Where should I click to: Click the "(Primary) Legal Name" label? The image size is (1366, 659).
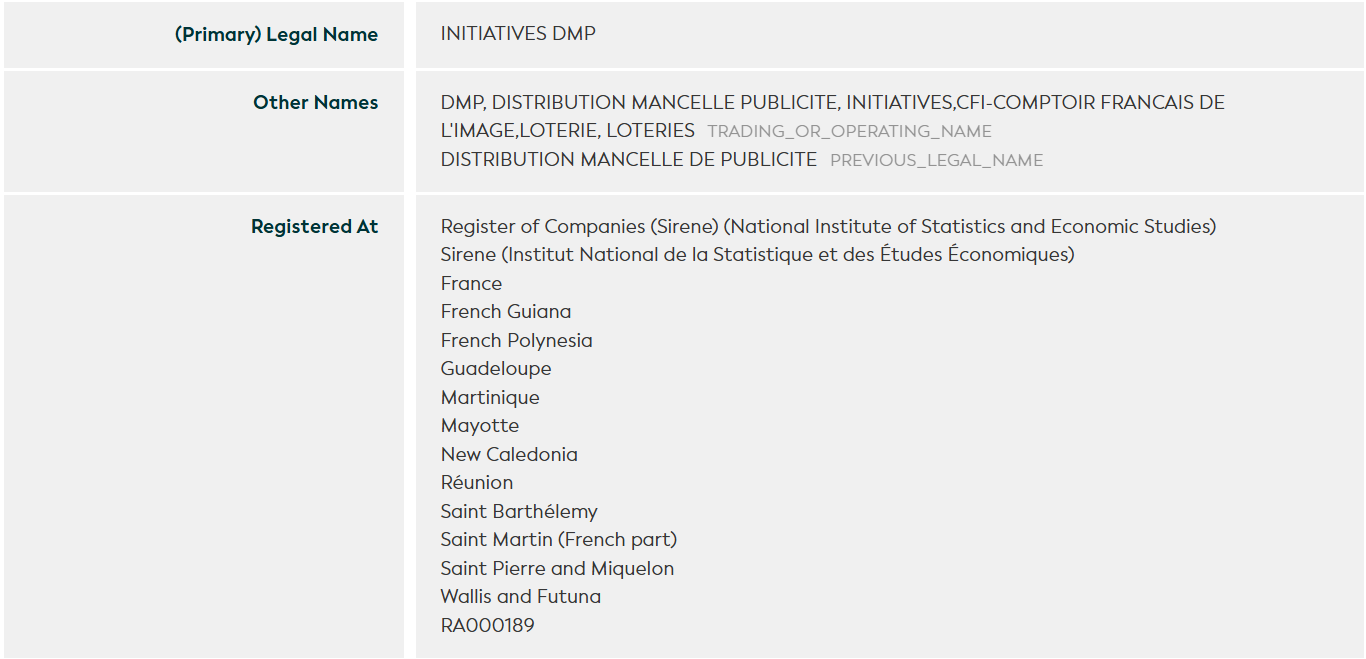[x=276, y=34]
